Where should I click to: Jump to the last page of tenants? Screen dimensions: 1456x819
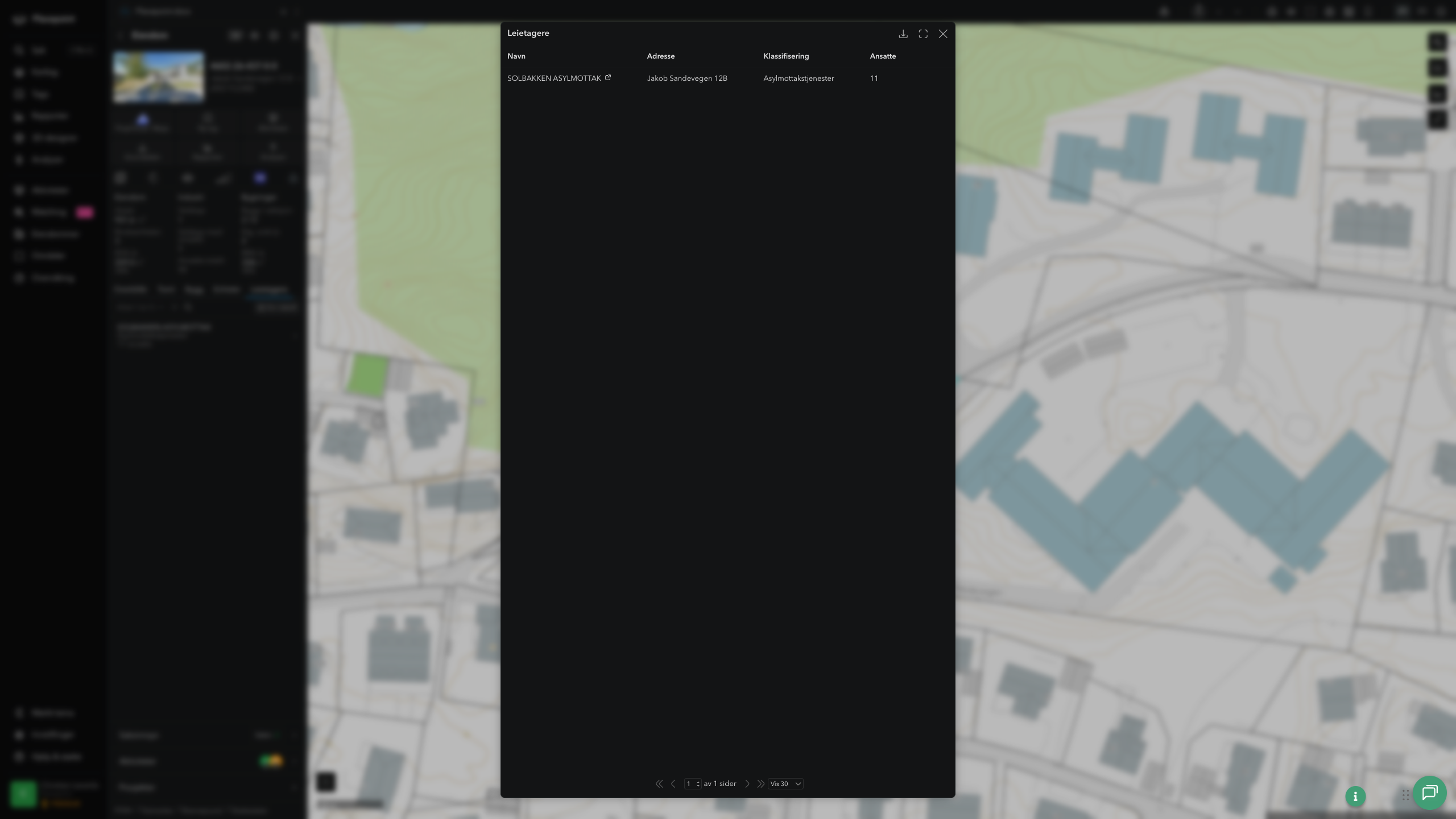(760, 784)
